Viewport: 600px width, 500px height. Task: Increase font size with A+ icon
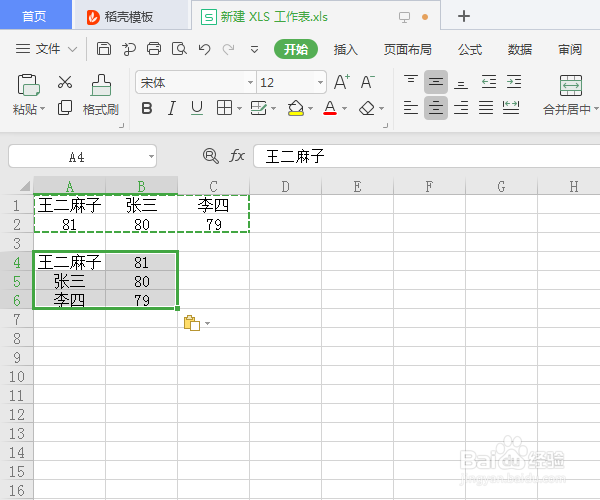tap(342, 82)
